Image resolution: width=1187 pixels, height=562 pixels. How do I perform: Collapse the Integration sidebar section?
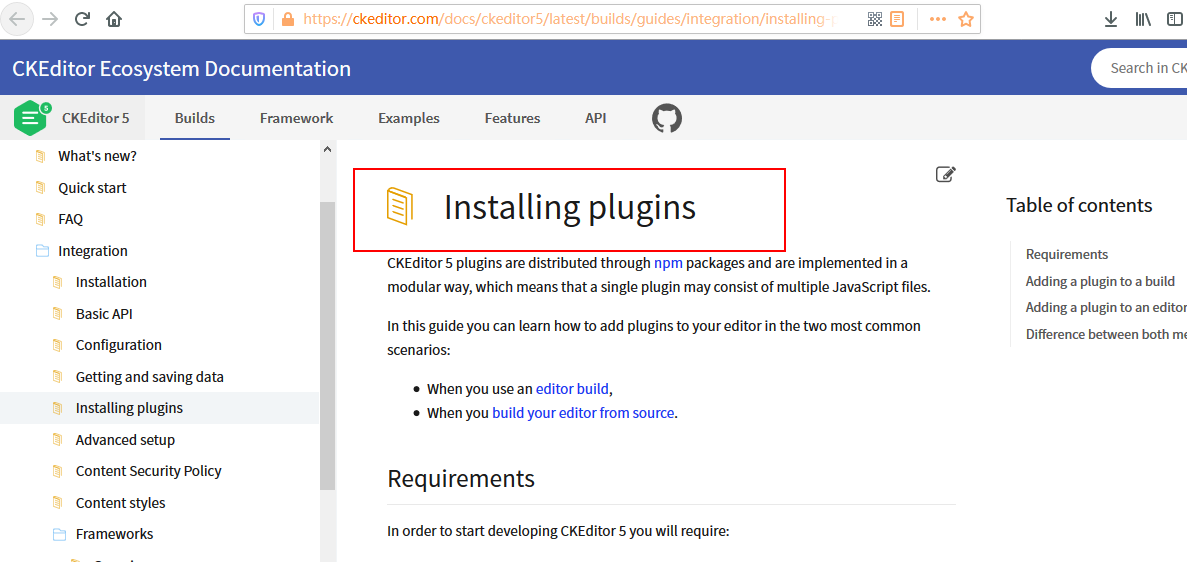pos(93,251)
